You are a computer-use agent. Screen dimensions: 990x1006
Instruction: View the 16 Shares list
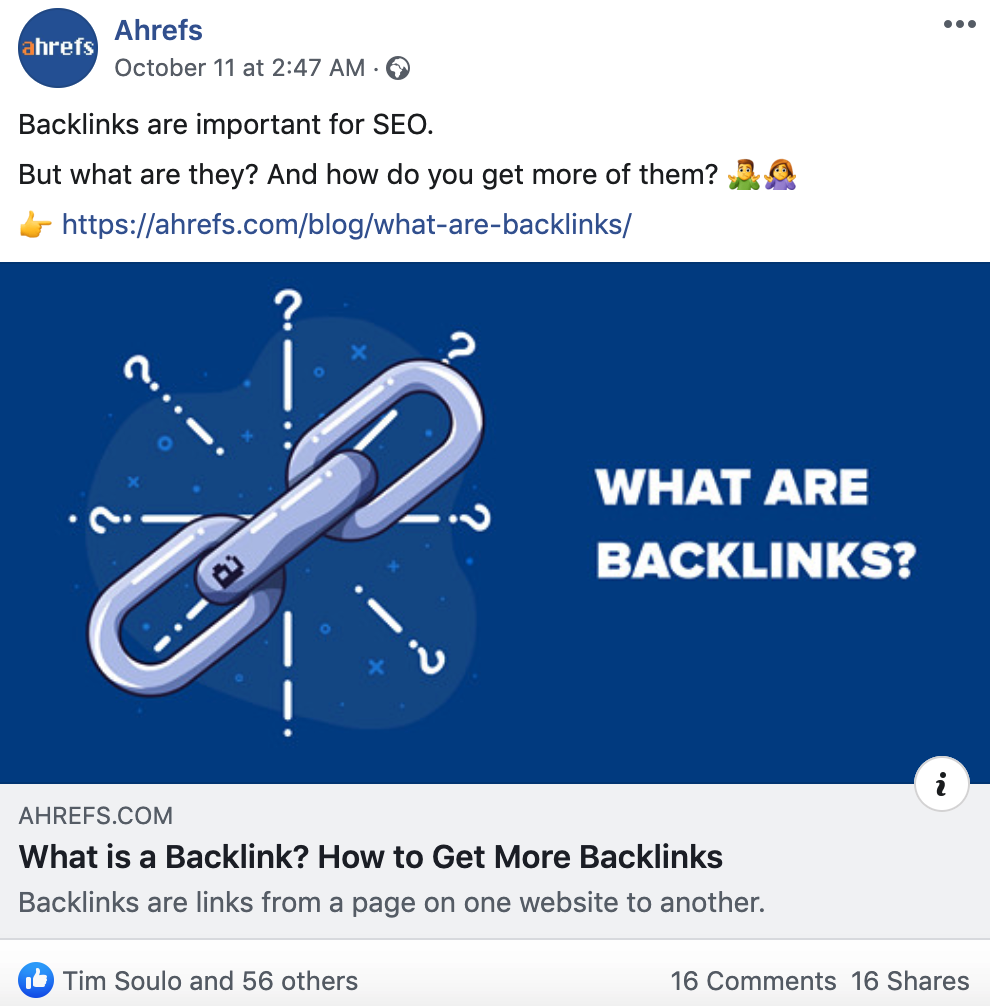[x=910, y=981]
